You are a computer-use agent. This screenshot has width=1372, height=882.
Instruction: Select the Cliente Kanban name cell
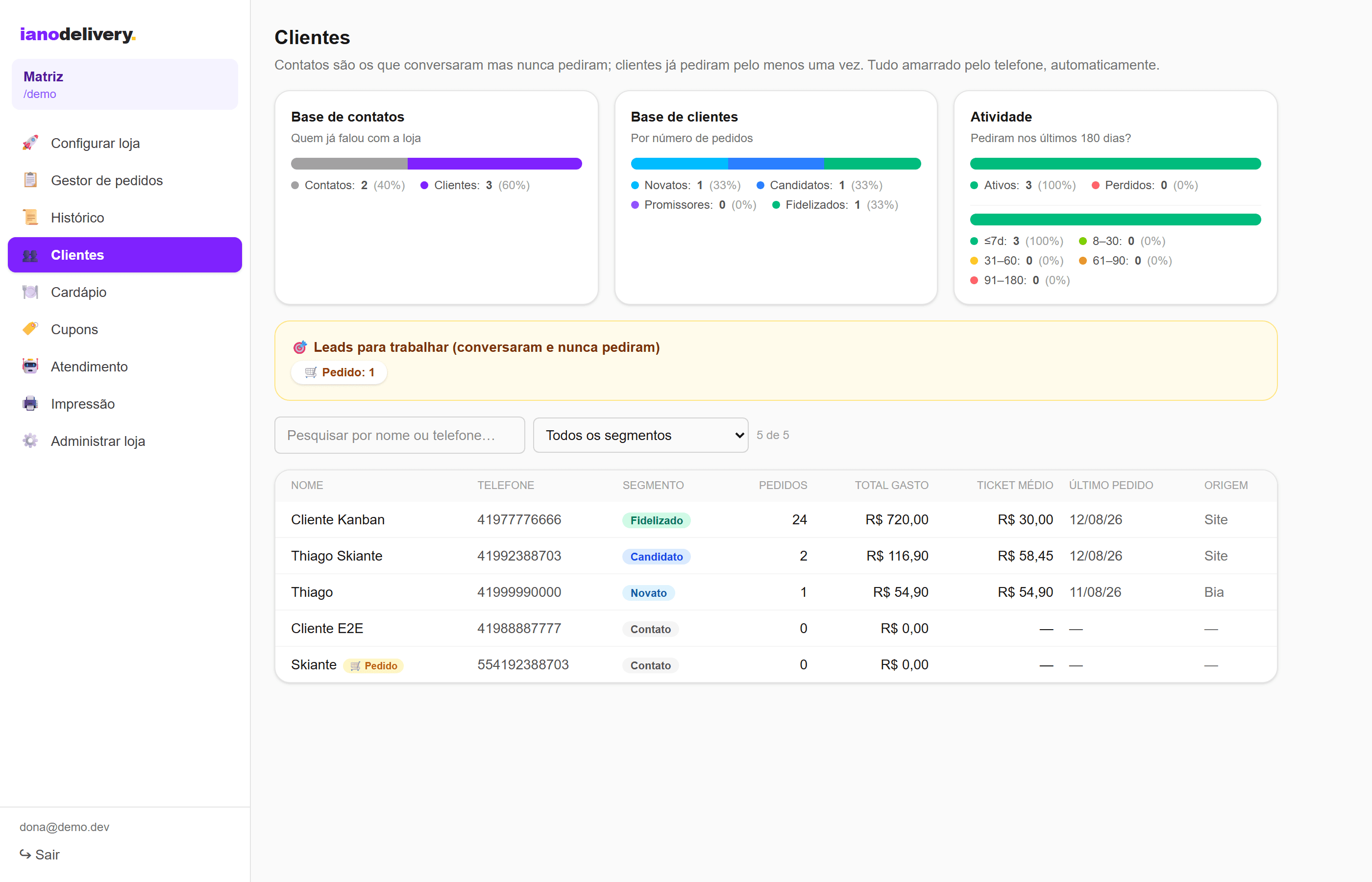pos(338,519)
